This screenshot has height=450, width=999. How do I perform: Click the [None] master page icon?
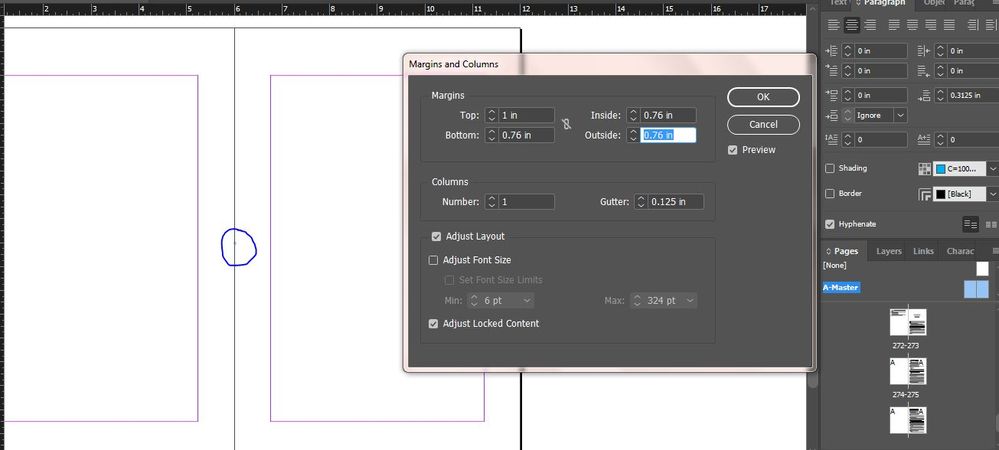point(982,268)
